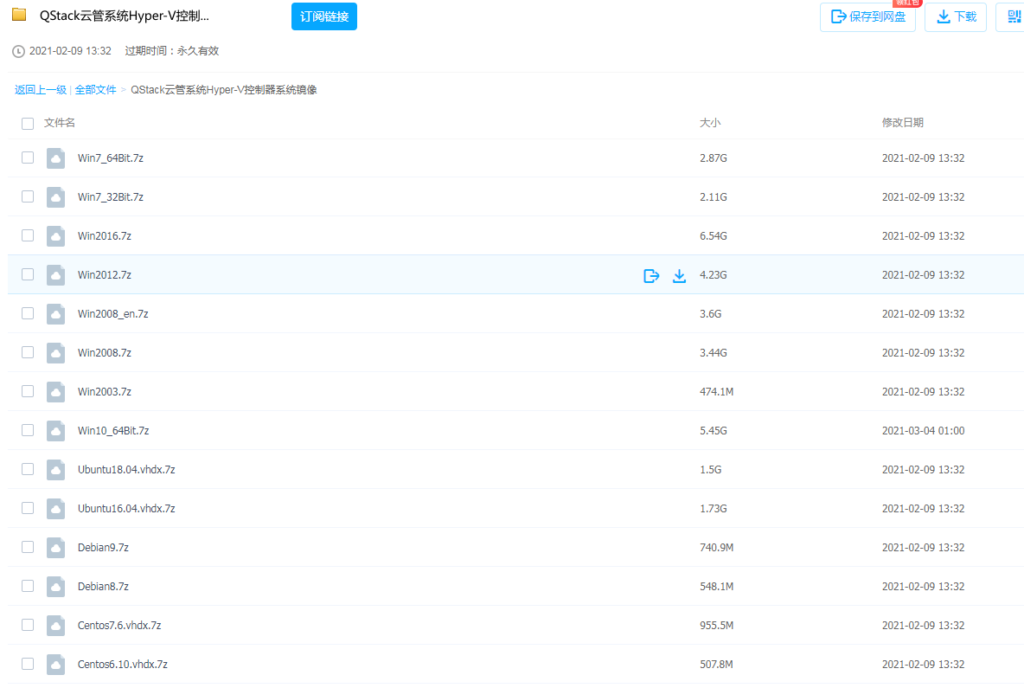This screenshot has width=1024, height=688.
Task: Click the file icon for Win2003.7z
Action: click(56, 392)
